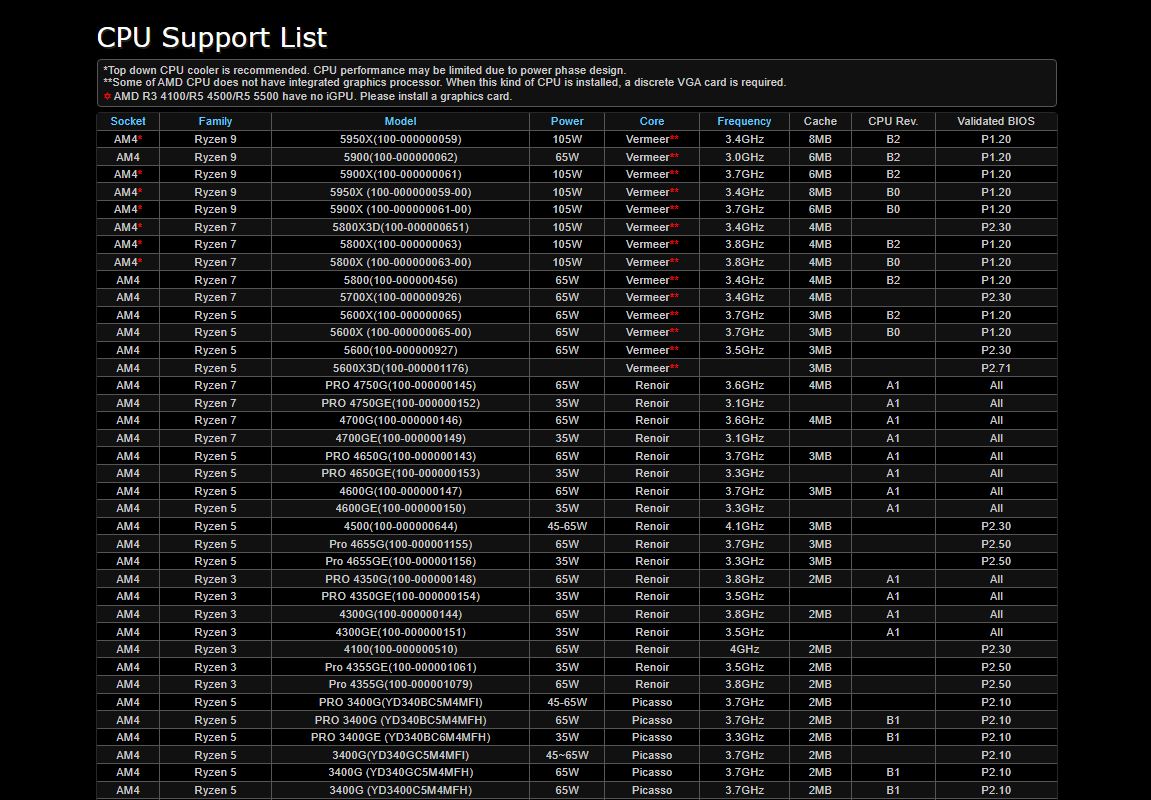This screenshot has height=800, width=1151.
Task: Click P2.30 BIOS value in 5700X row
Action: (x=996, y=297)
